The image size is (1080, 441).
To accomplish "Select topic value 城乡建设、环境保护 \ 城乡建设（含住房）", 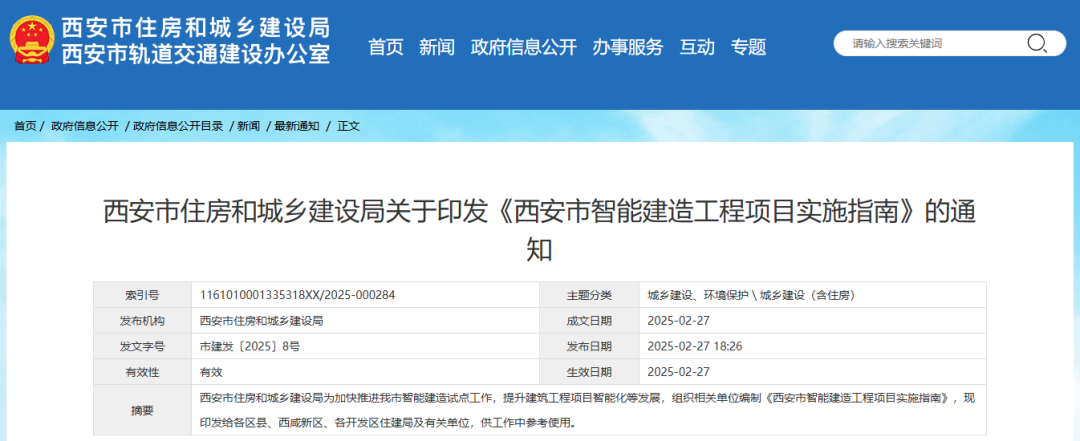I will [751, 295].
